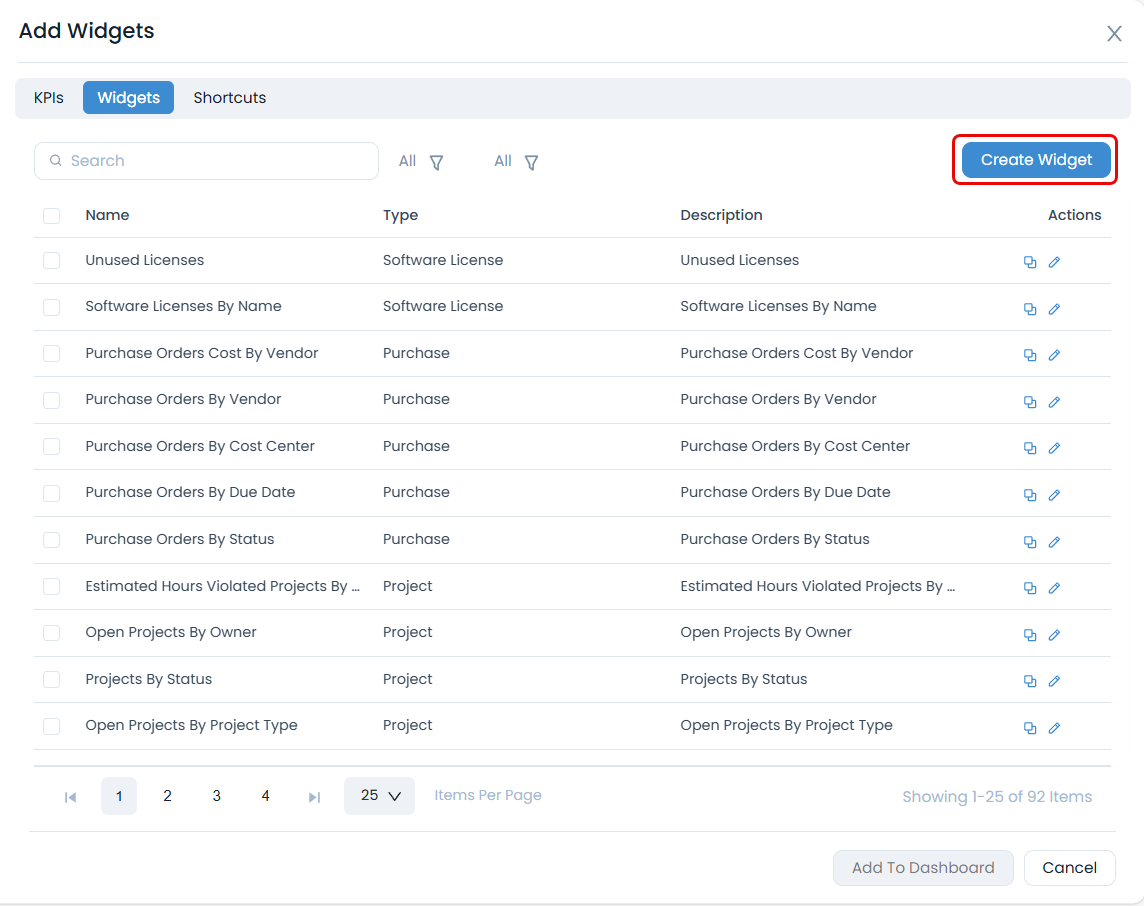Open the edit pencil for Software Licenses By Name

click(1055, 308)
